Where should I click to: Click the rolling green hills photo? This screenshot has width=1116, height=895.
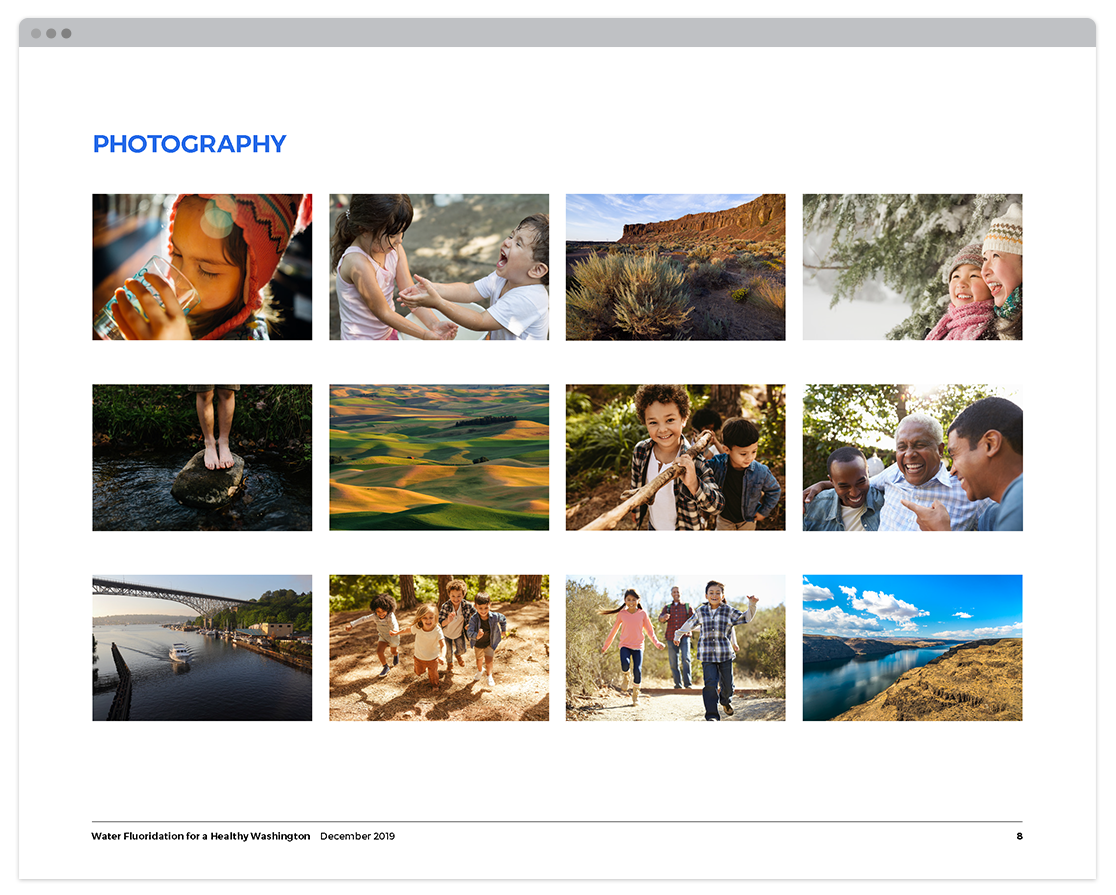click(x=439, y=457)
